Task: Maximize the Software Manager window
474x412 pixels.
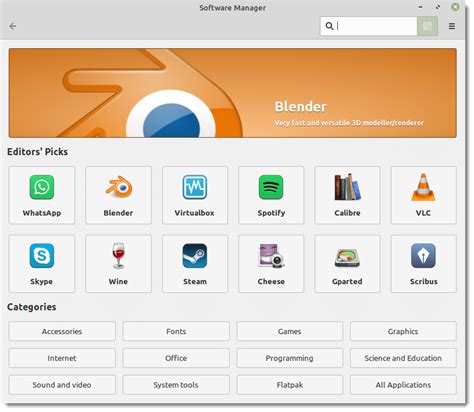Action: 438,7
